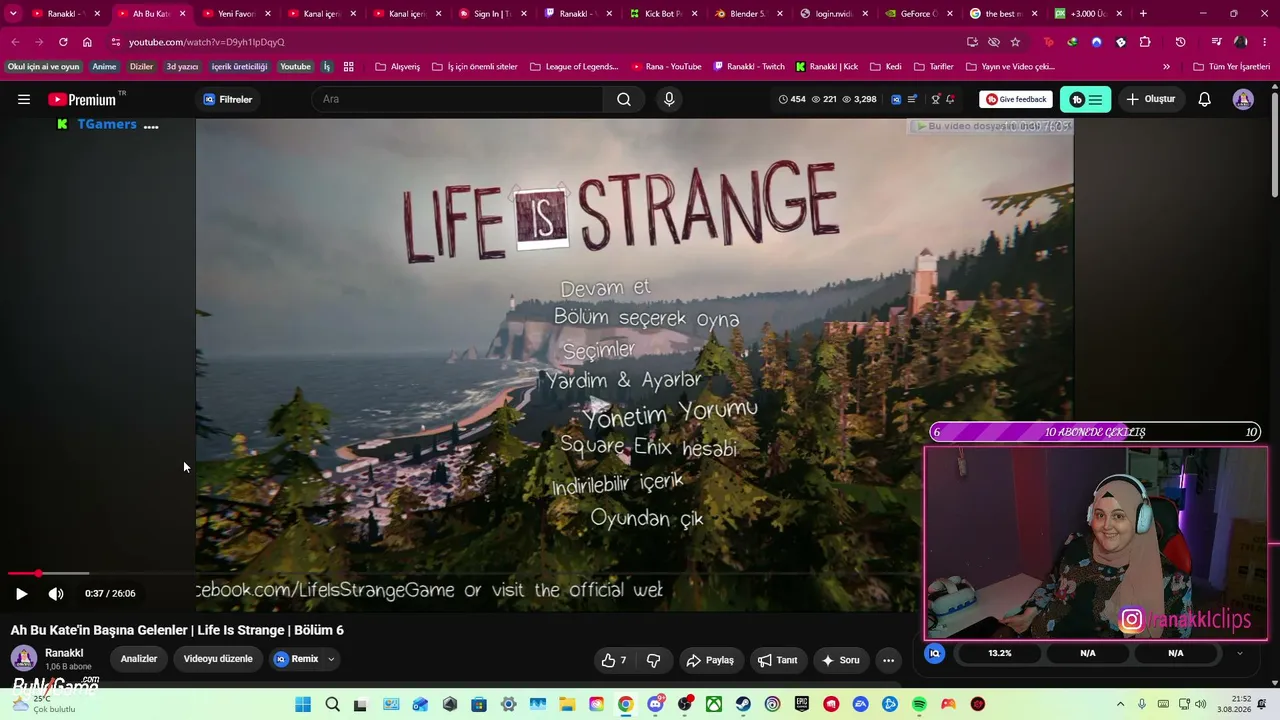Open the Diziler bookmark group
The image size is (1280, 720).
pos(141,67)
